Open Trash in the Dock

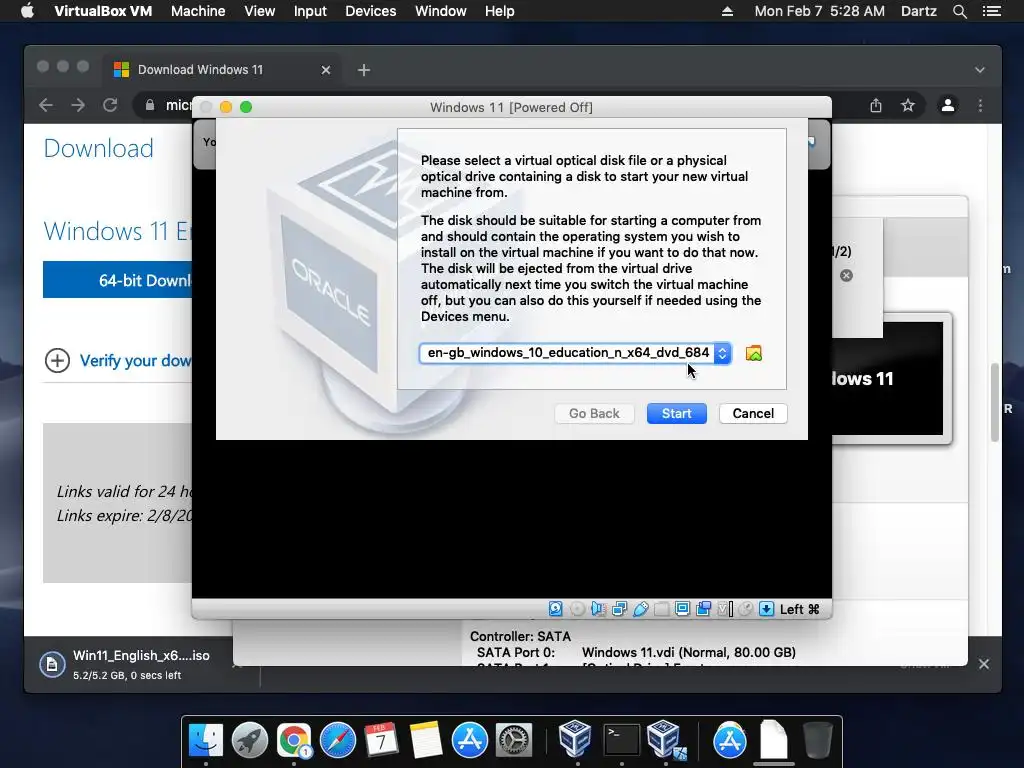pyautogui.click(x=818, y=740)
